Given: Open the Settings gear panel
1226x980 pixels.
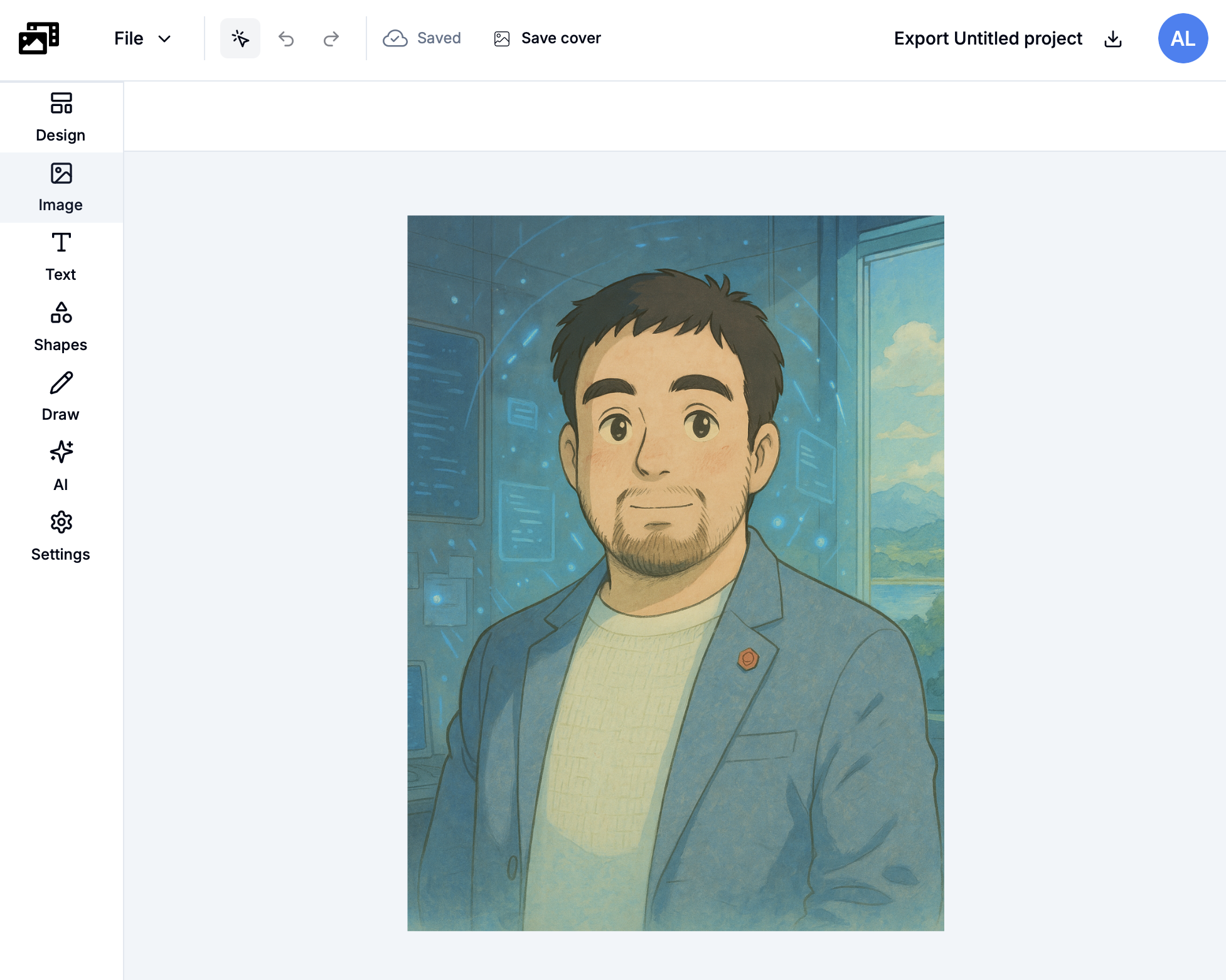Looking at the screenshot, I should [61, 536].
